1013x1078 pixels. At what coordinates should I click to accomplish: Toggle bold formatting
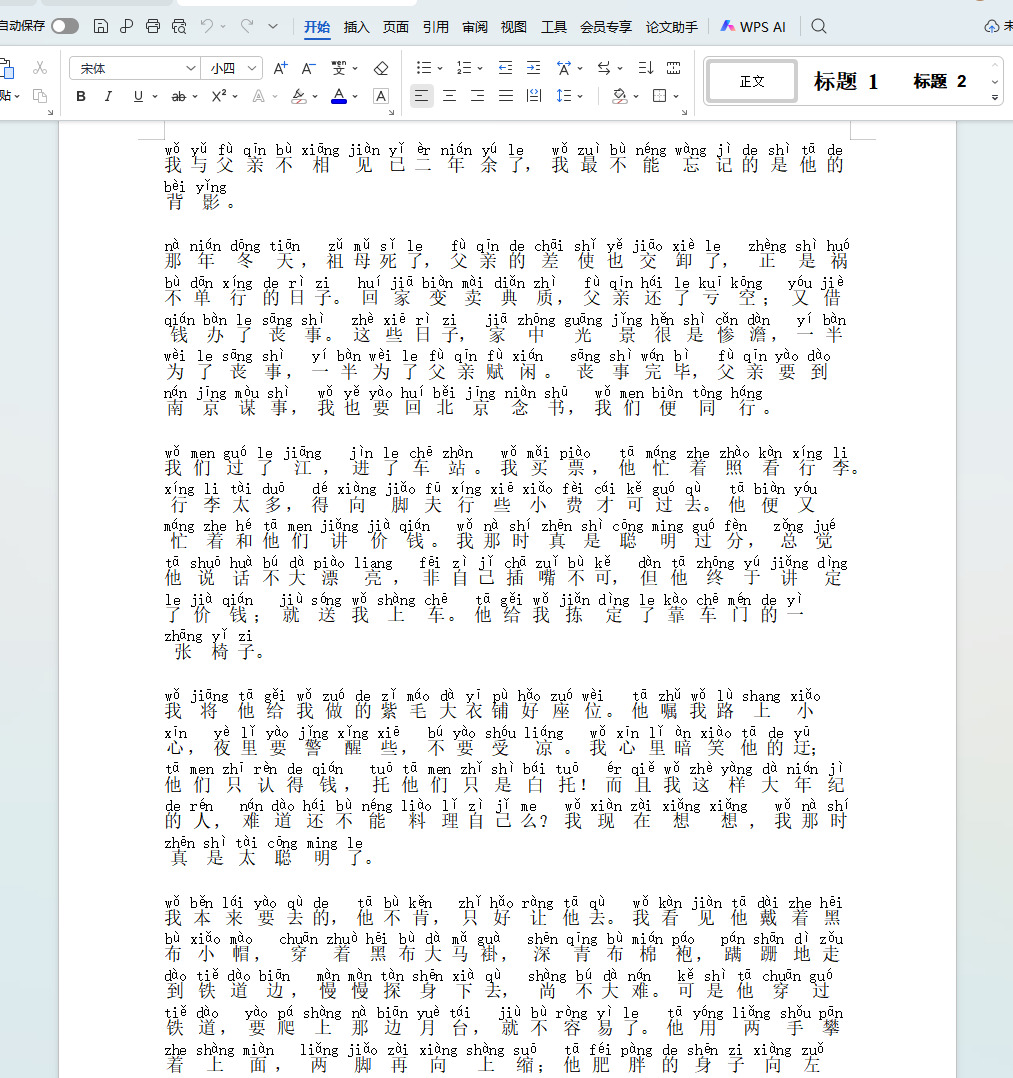click(81, 96)
